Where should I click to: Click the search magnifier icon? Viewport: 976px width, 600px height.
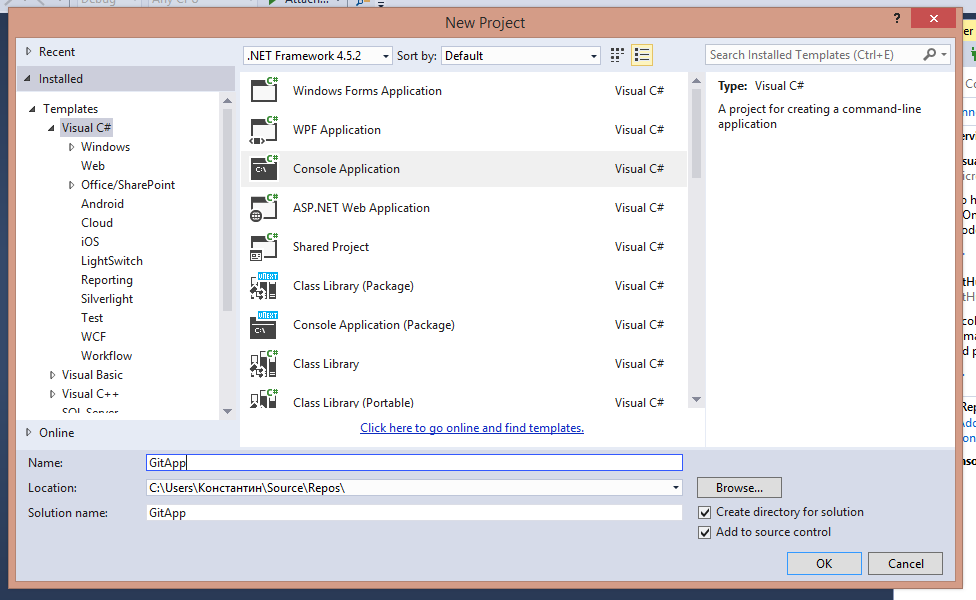point(930,55)
